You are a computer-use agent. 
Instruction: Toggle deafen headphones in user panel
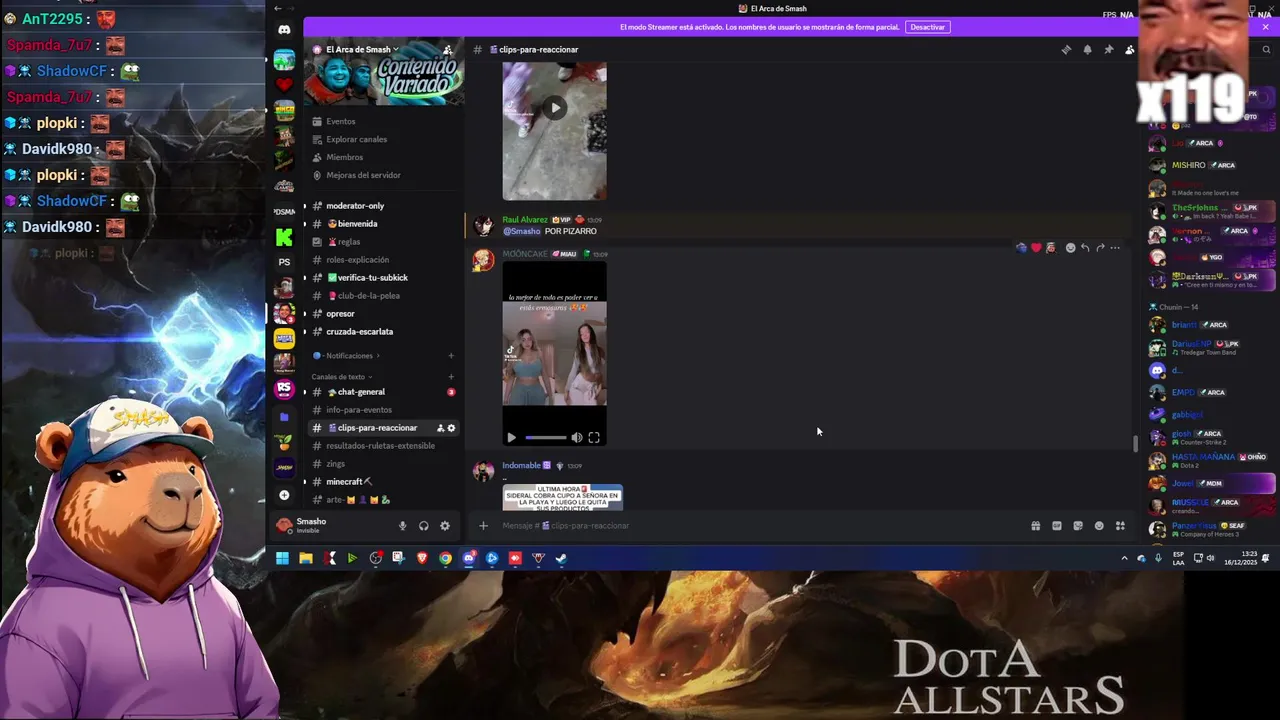click(x=424, y=526)
